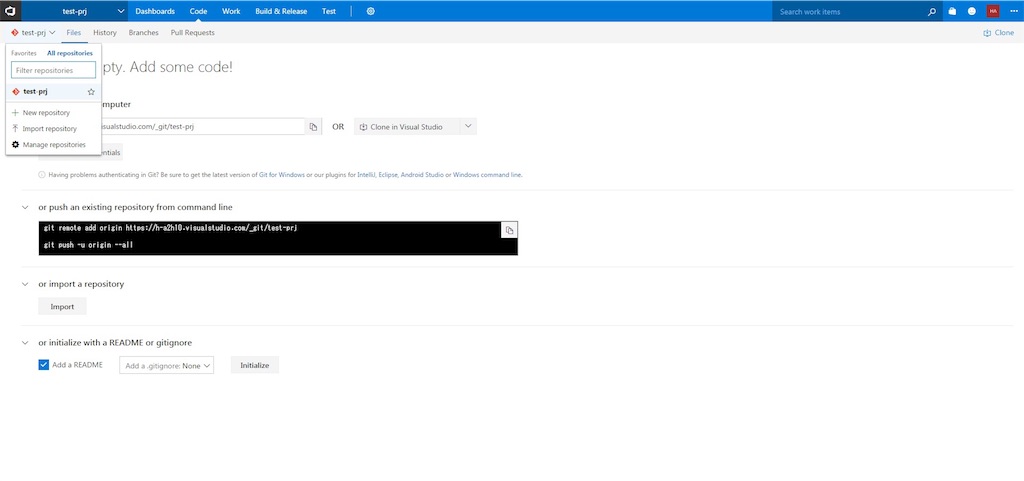This screenshot has height=481, width=1024.
Task: Switch to the Files tab
Action: click(x=74, y=33)
